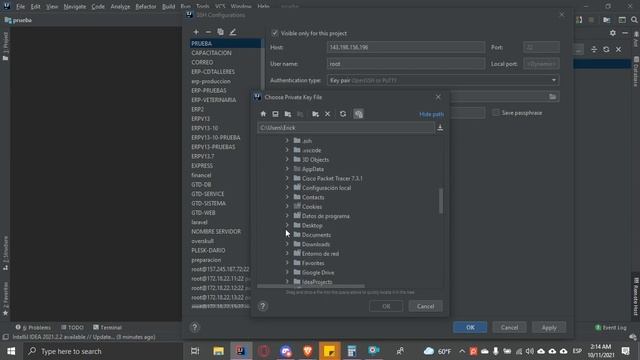The image size is (640, 360).
Task: Go to project directory in file chooser
Action: click(x=288, y=114)
